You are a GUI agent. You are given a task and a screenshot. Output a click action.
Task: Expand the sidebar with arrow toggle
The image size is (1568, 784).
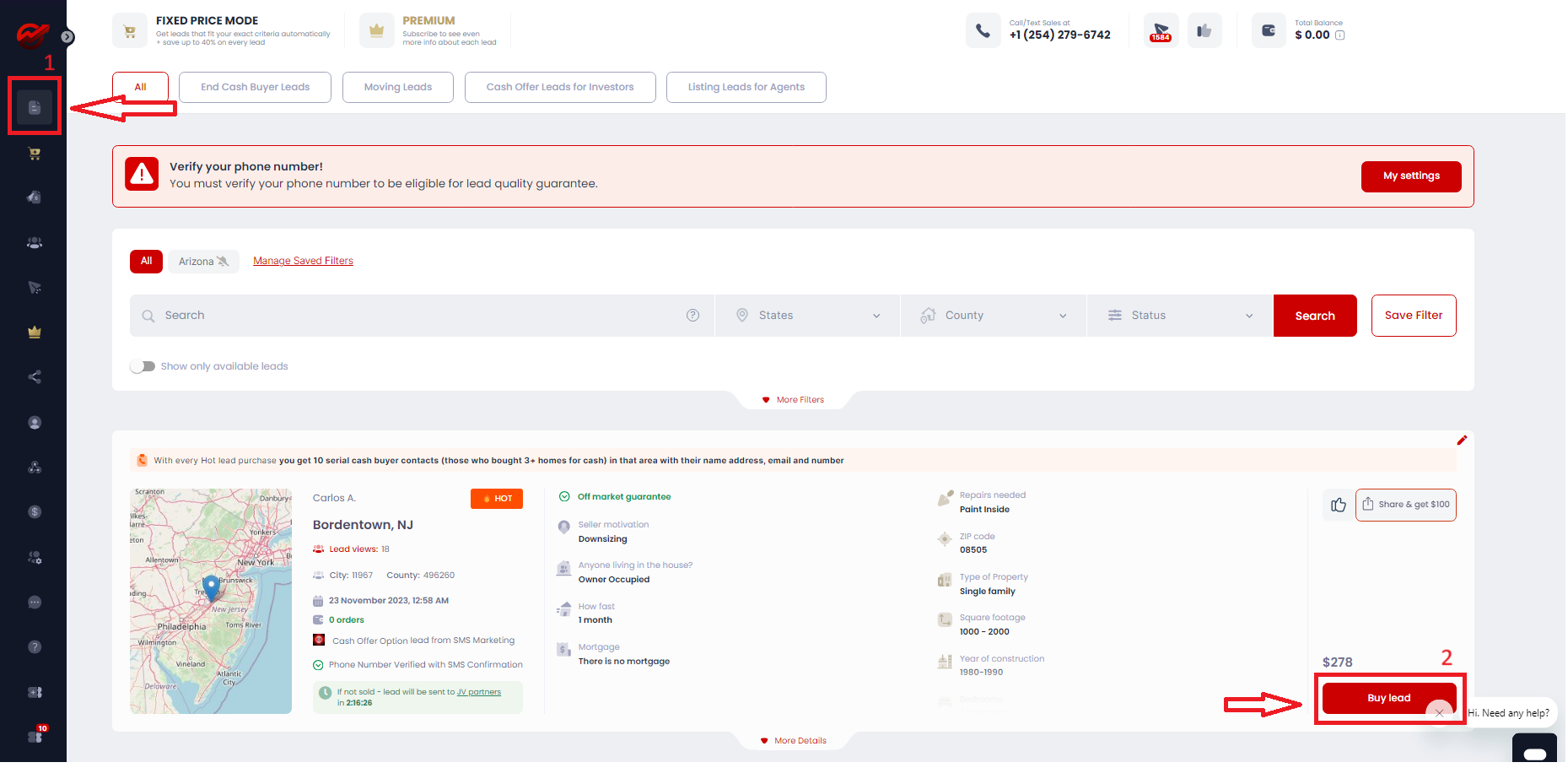pyautogui.click(x=67, y=37)
